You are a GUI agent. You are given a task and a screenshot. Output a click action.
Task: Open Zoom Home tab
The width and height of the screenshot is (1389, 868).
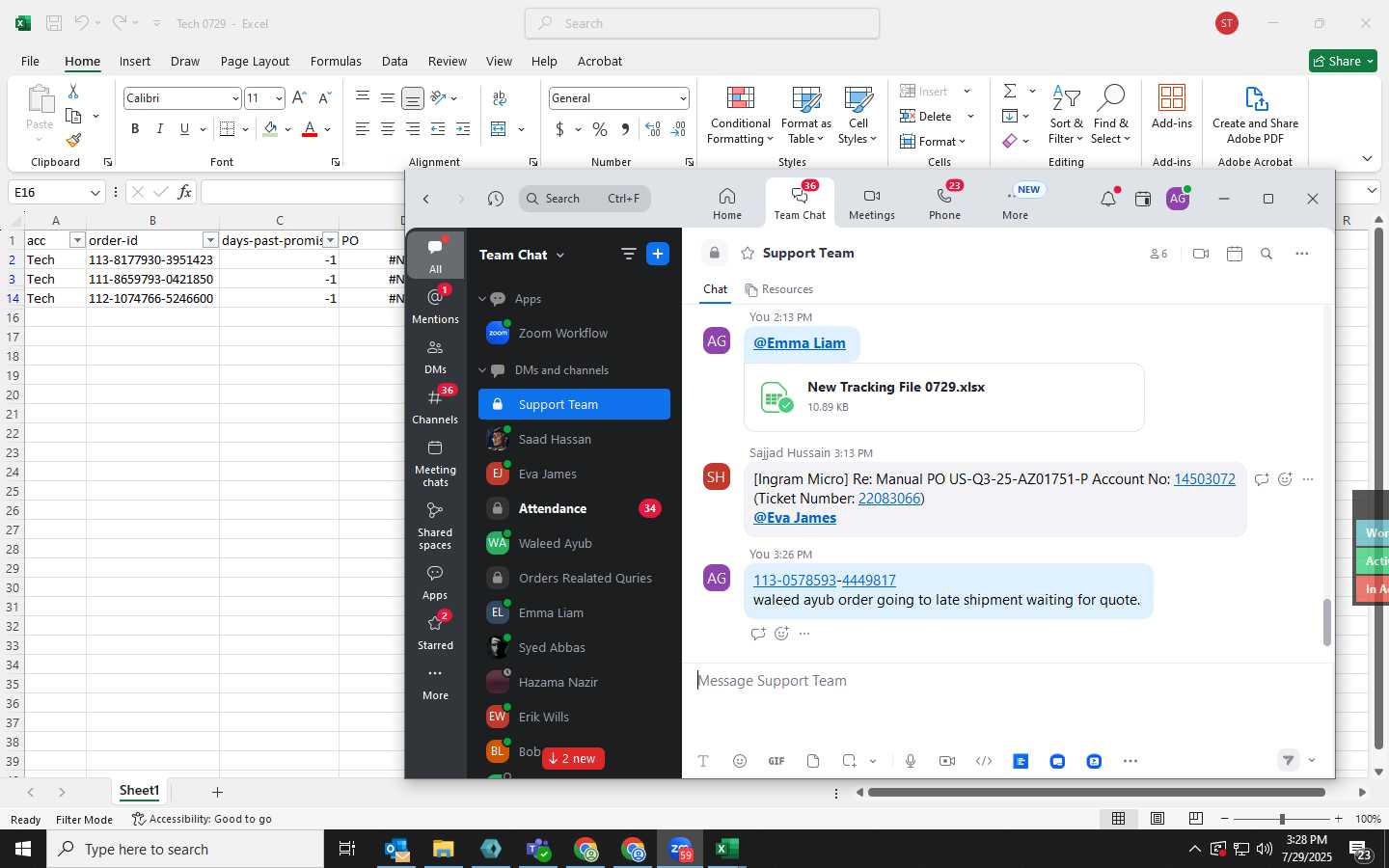(727, 203)
